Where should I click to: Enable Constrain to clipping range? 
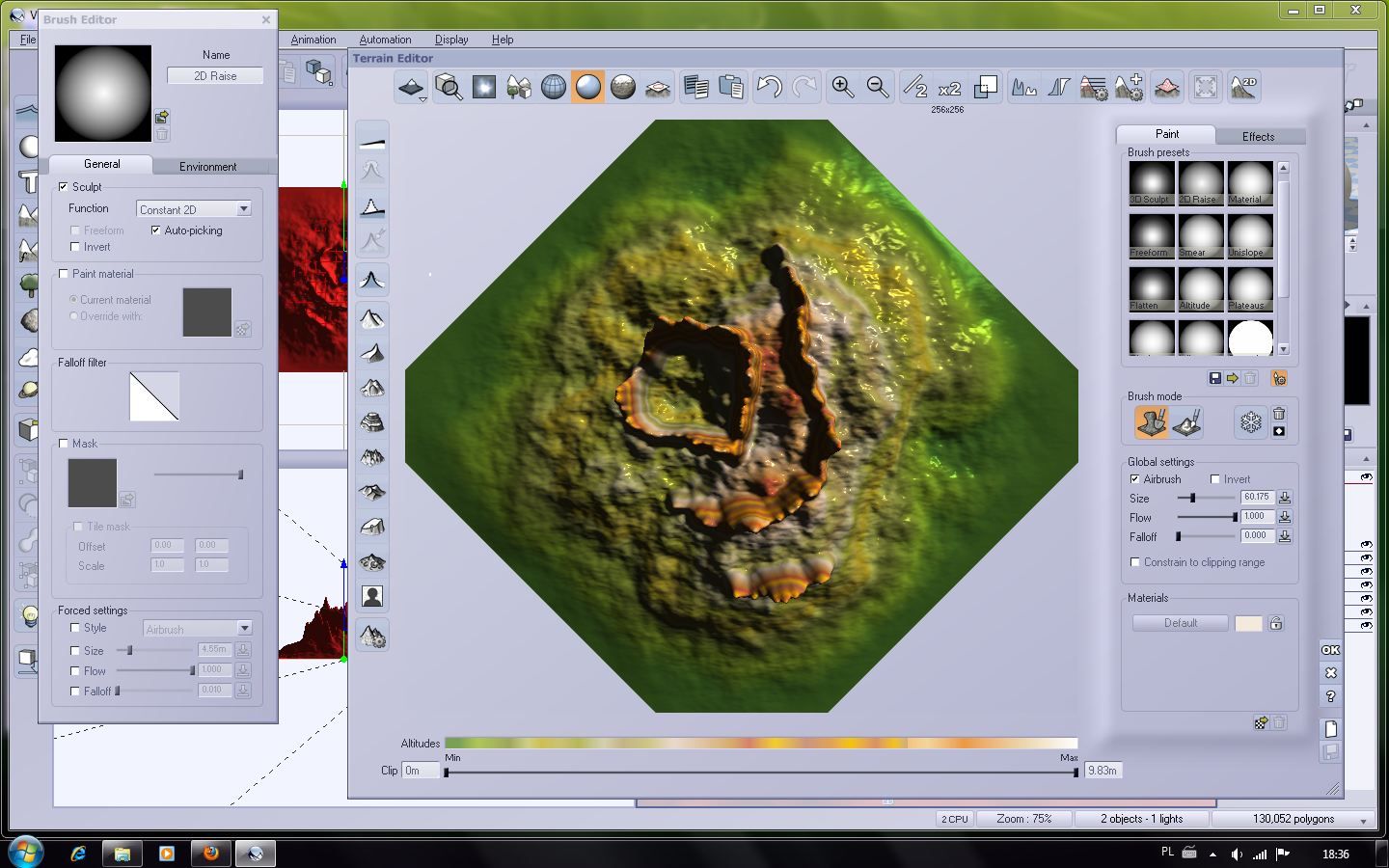1135,562
